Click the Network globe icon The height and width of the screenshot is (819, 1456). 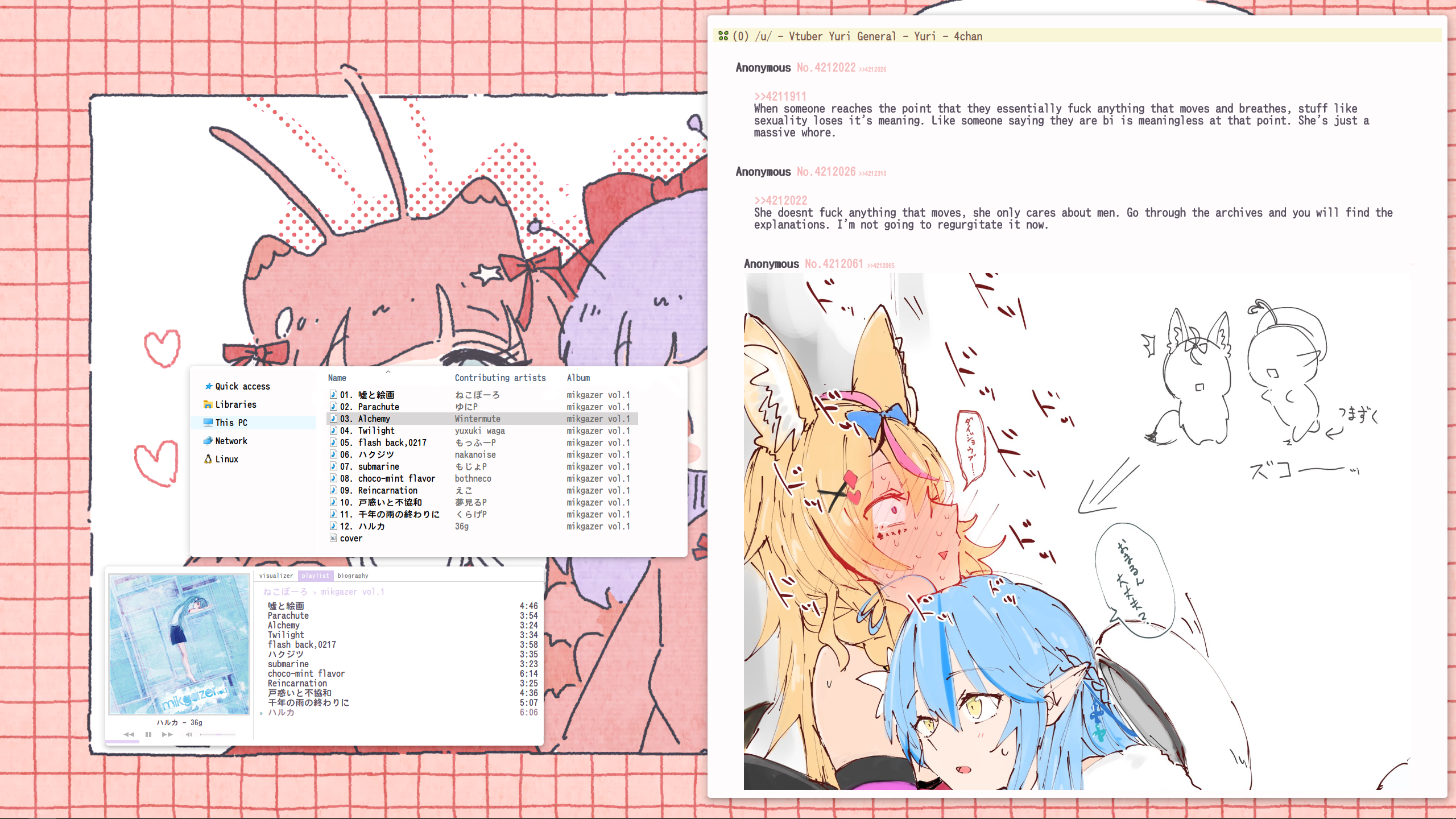tap(208, 441)
